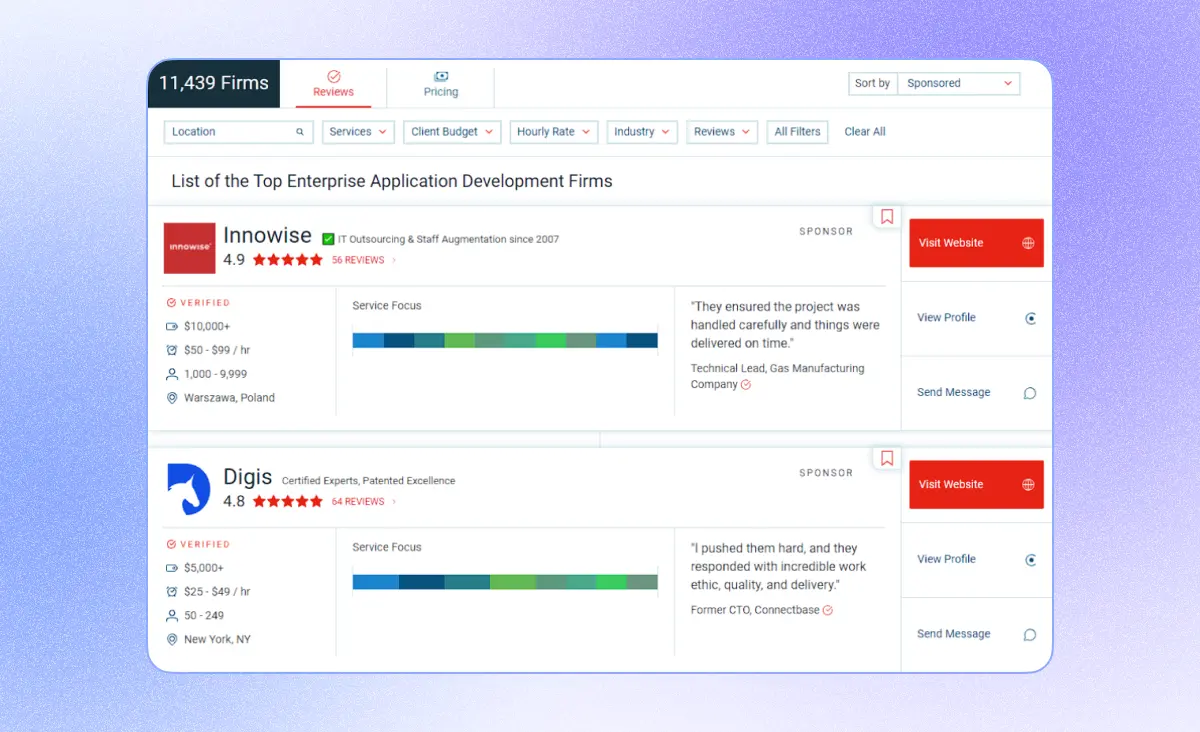This screenshot has height=732, width=1200.
Task: Click the Location search field
Action: (x=238, y=132)
